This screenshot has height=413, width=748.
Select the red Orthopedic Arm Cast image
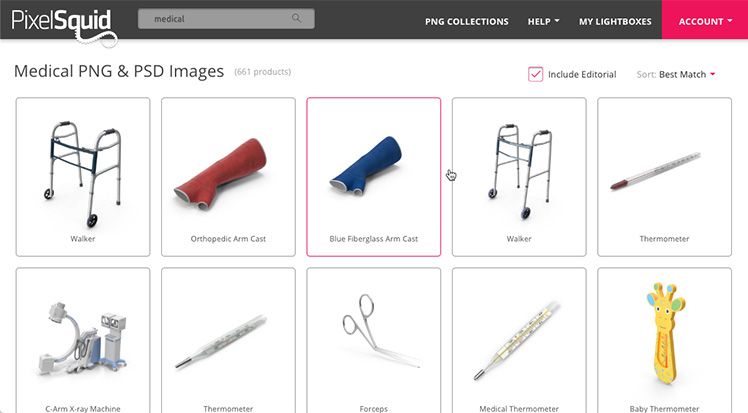(x=220, y=174)
